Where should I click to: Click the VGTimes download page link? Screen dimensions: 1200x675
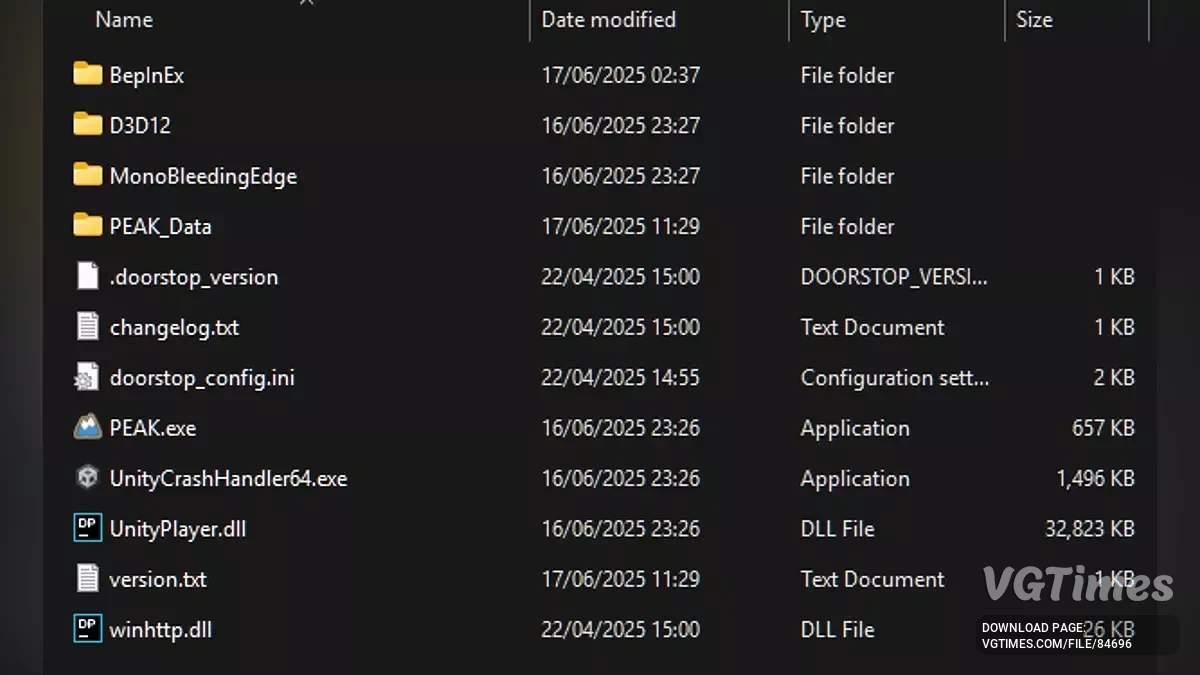click(1056, 636)
